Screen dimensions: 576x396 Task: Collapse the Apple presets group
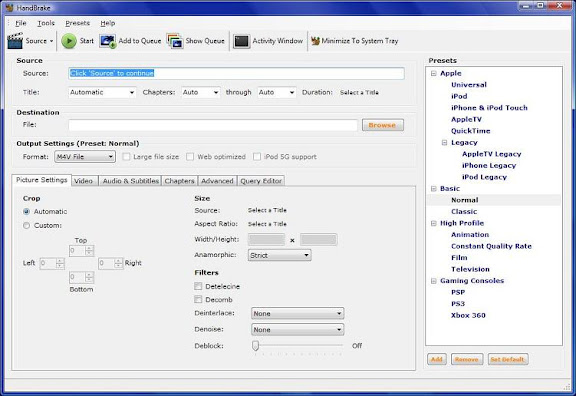pyautogui.click(x=434, y=73)
